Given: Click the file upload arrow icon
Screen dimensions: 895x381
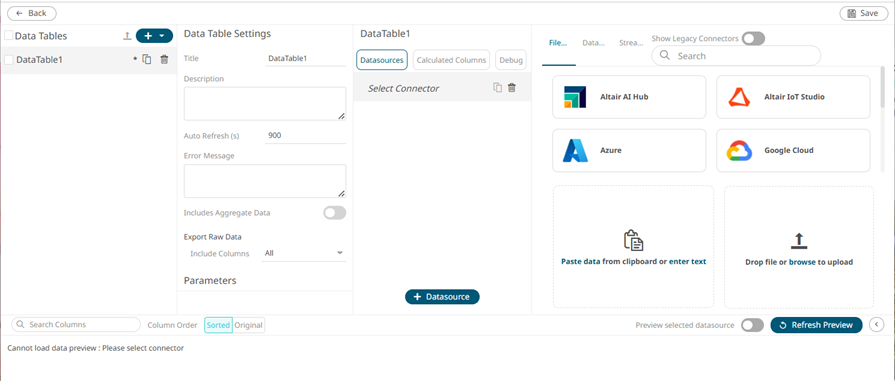Looking at the screenshot, I should (x=799, y=241).
